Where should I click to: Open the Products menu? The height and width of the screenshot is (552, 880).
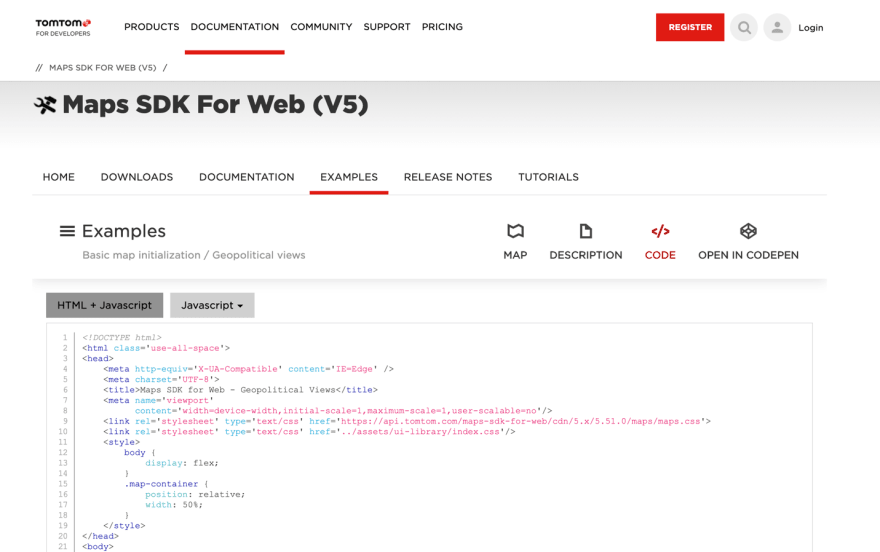point(152,27)
